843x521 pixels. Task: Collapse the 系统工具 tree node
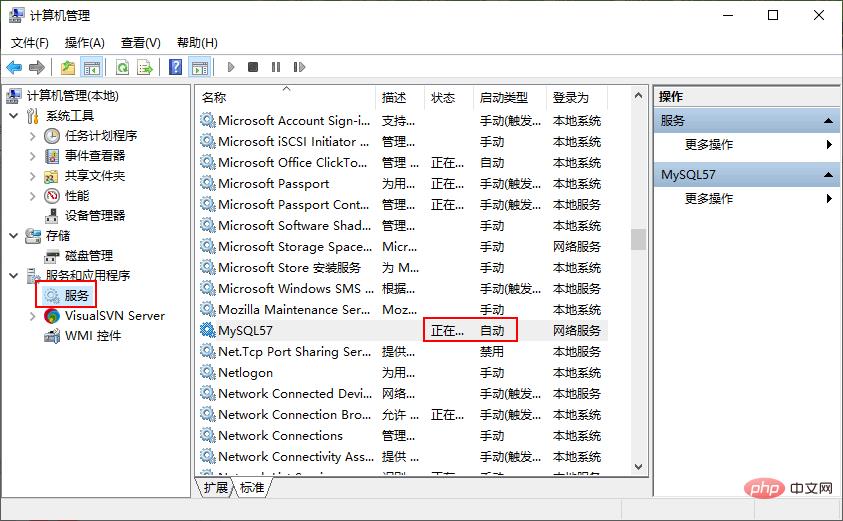click(14, 116)
